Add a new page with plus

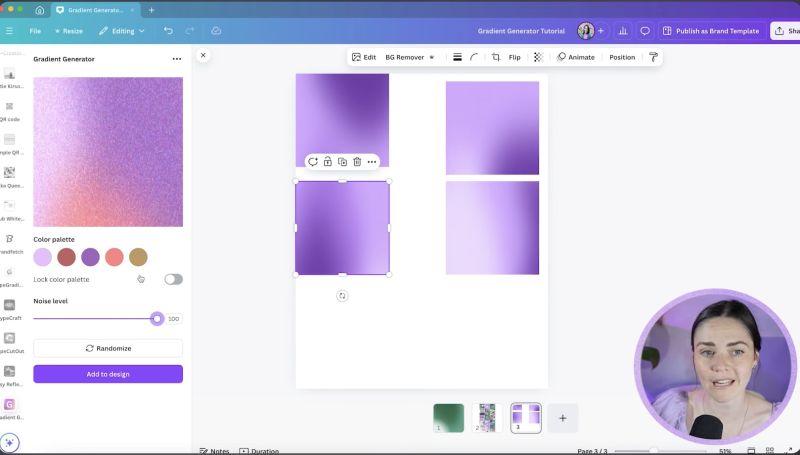563,418
